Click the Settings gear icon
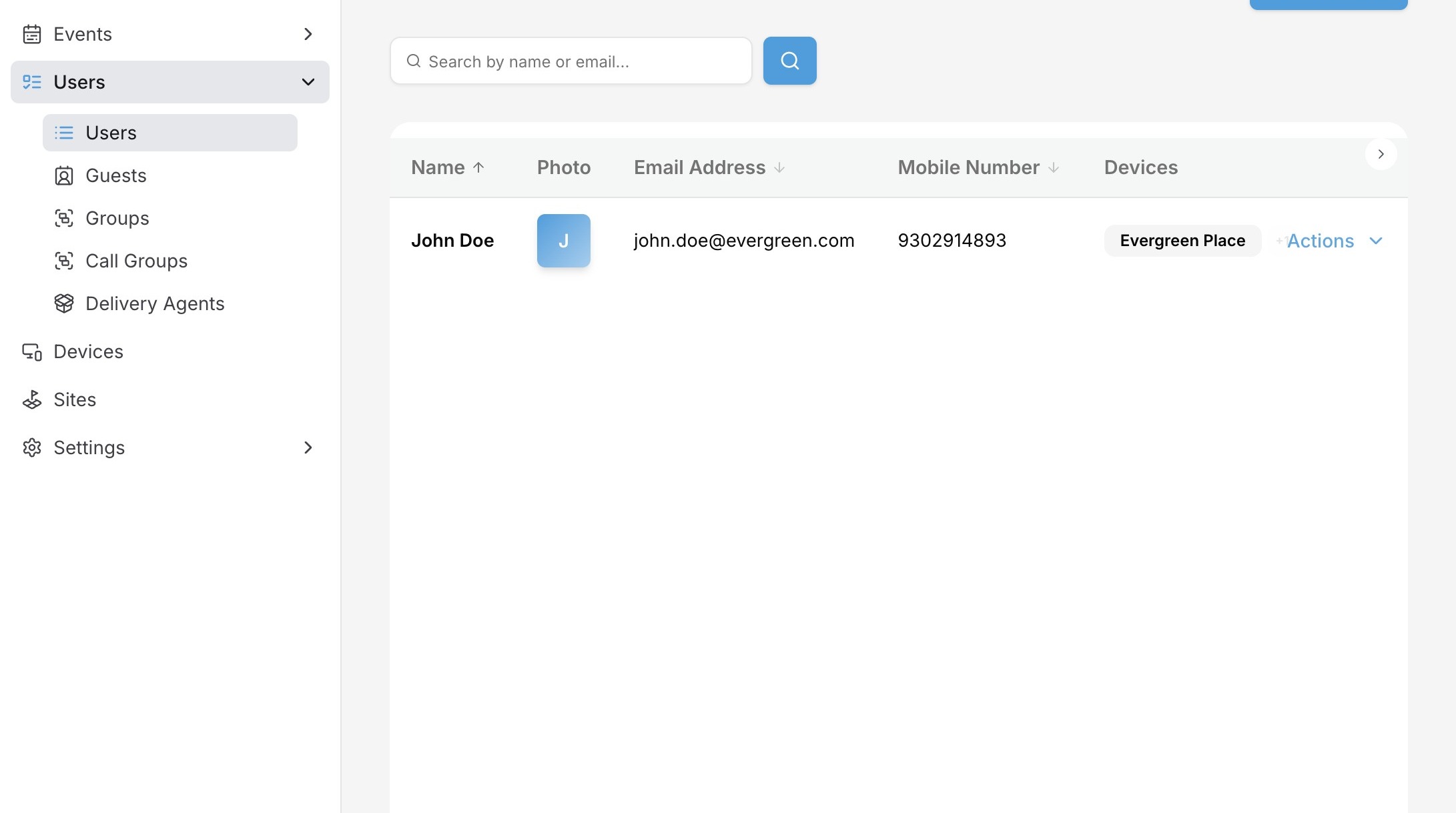 point(31,448)
